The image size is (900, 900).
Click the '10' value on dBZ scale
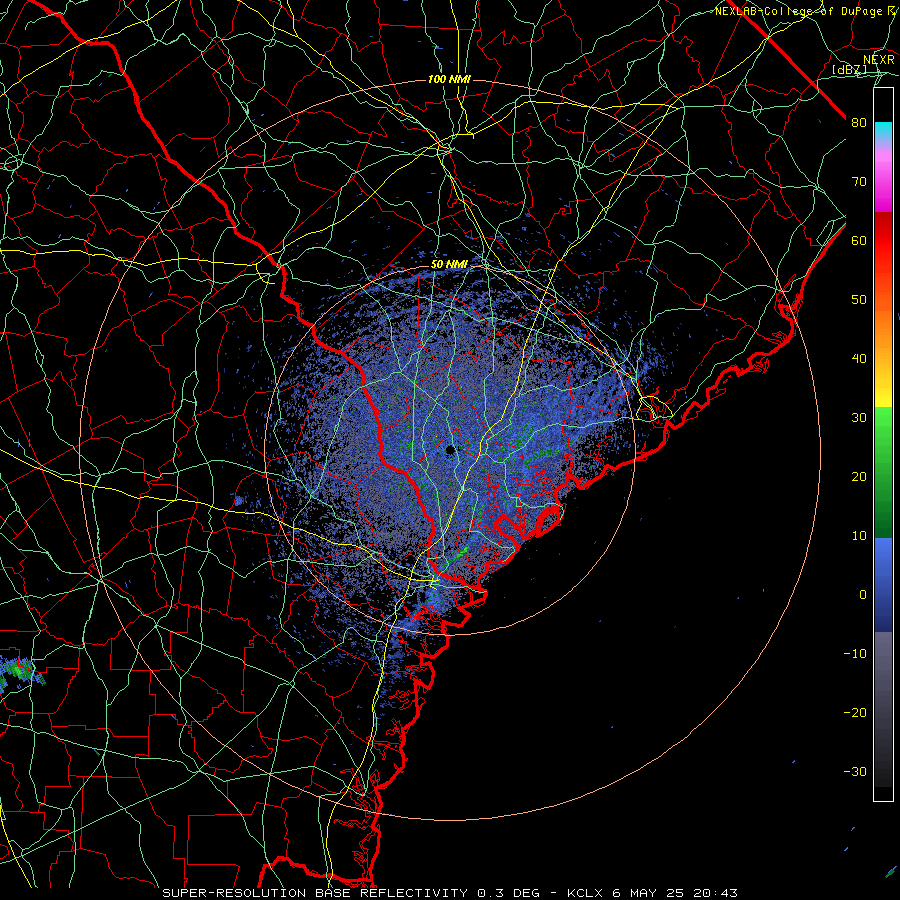click(x=859, y=536)
